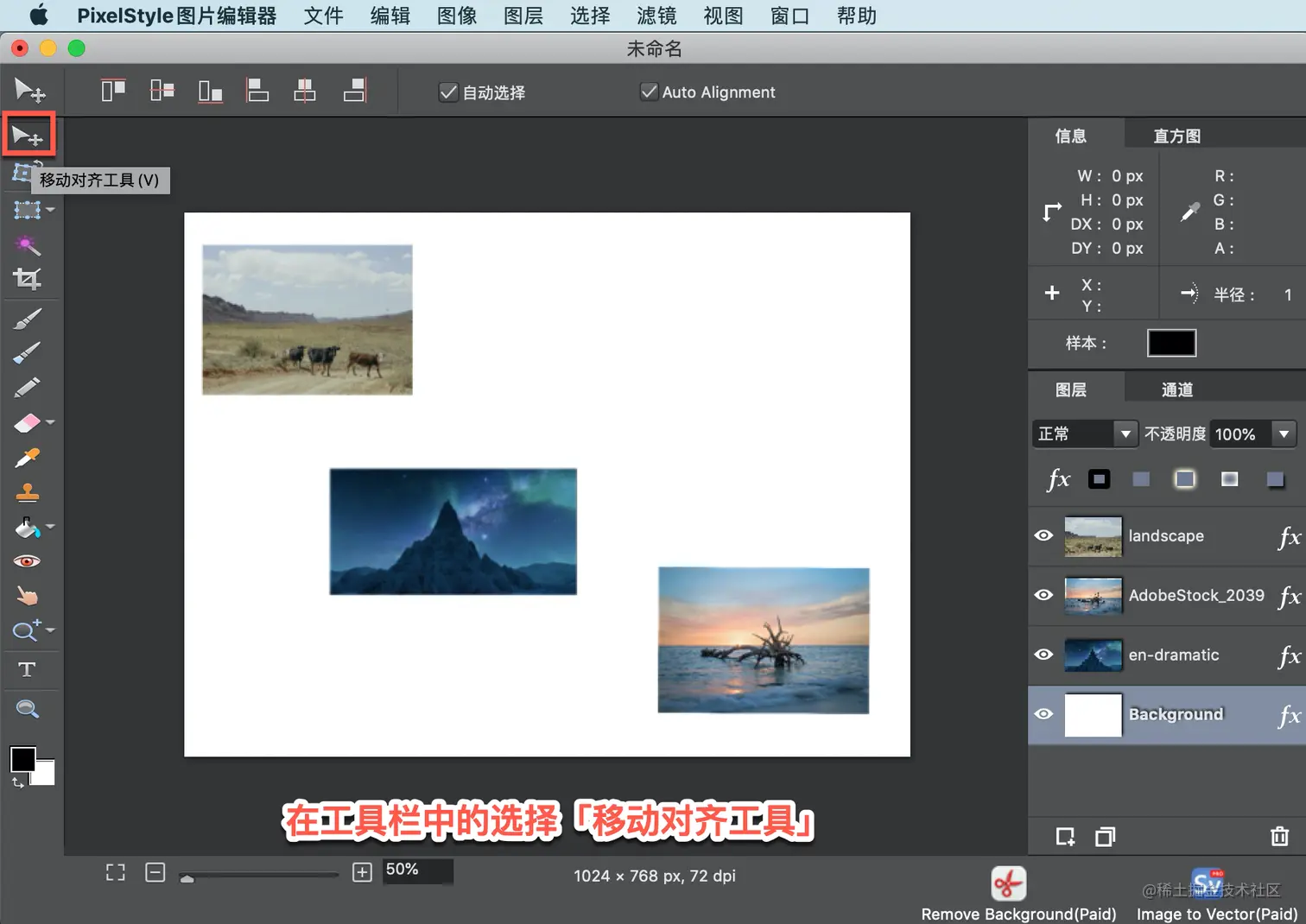Viewport: 1306px width, 924px height.
Task: Open fx effects for landscape layer
Action: 1289,537
